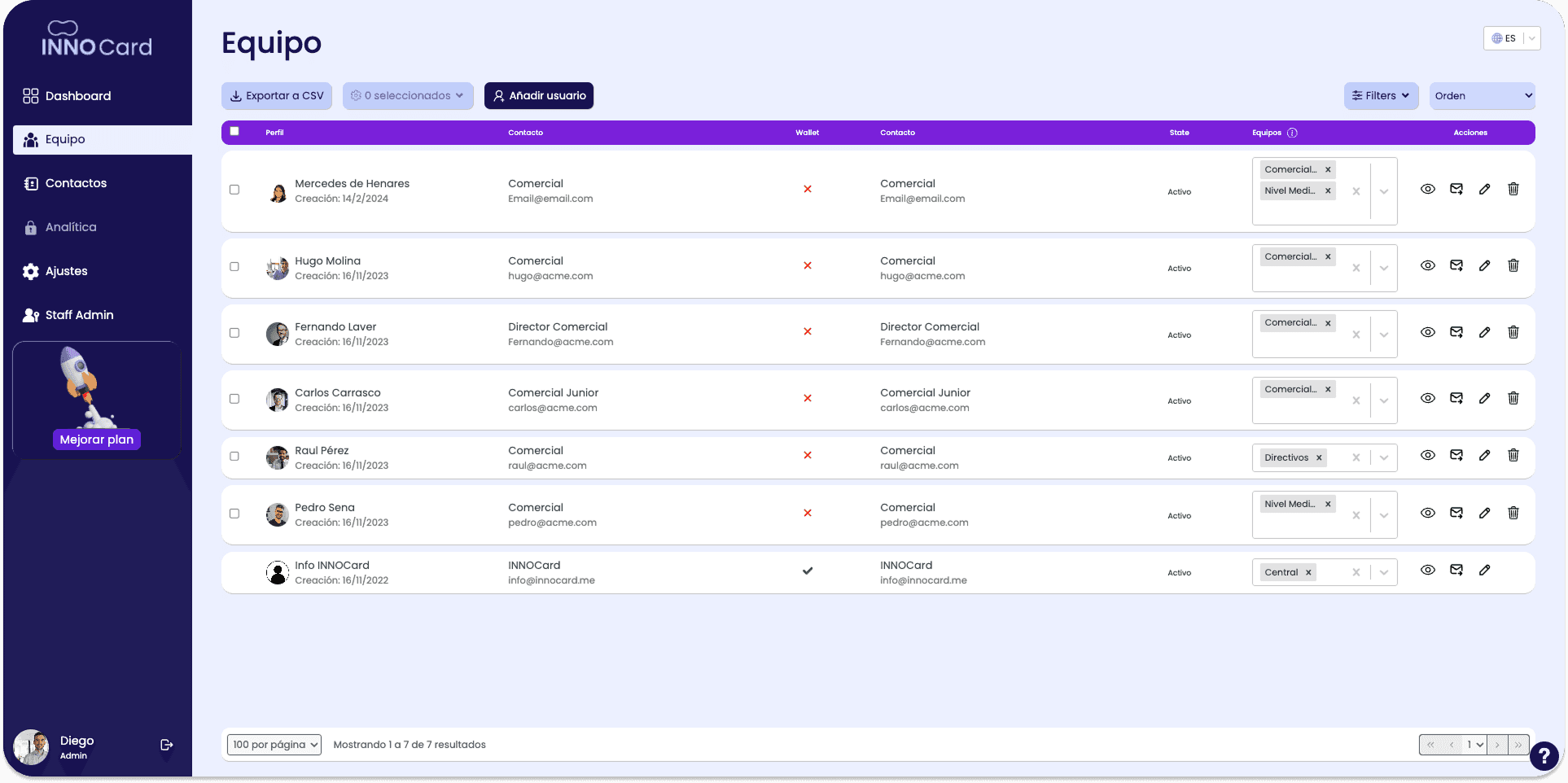Screen dimensions: 1568x783
Task: Expand Raul Pérez teams dropdown chevron
Action: (x=1384, y=457)
